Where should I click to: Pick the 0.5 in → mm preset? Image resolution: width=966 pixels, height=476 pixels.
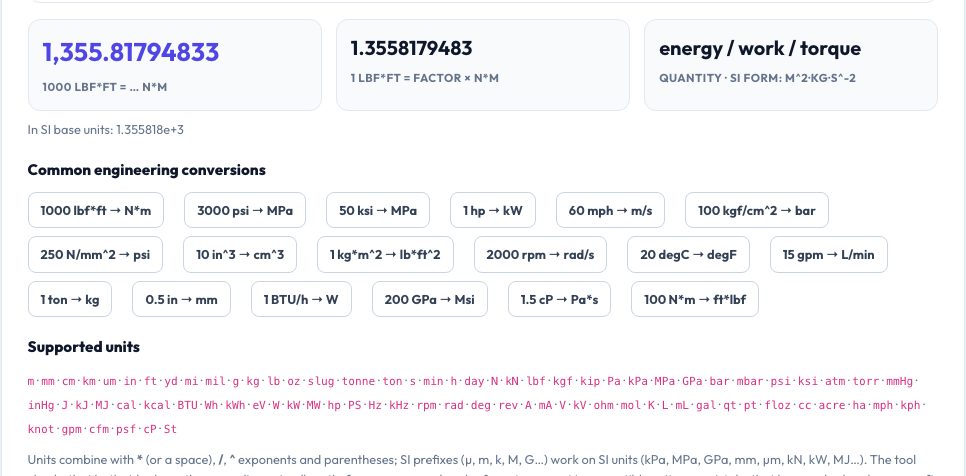[181, 299]
